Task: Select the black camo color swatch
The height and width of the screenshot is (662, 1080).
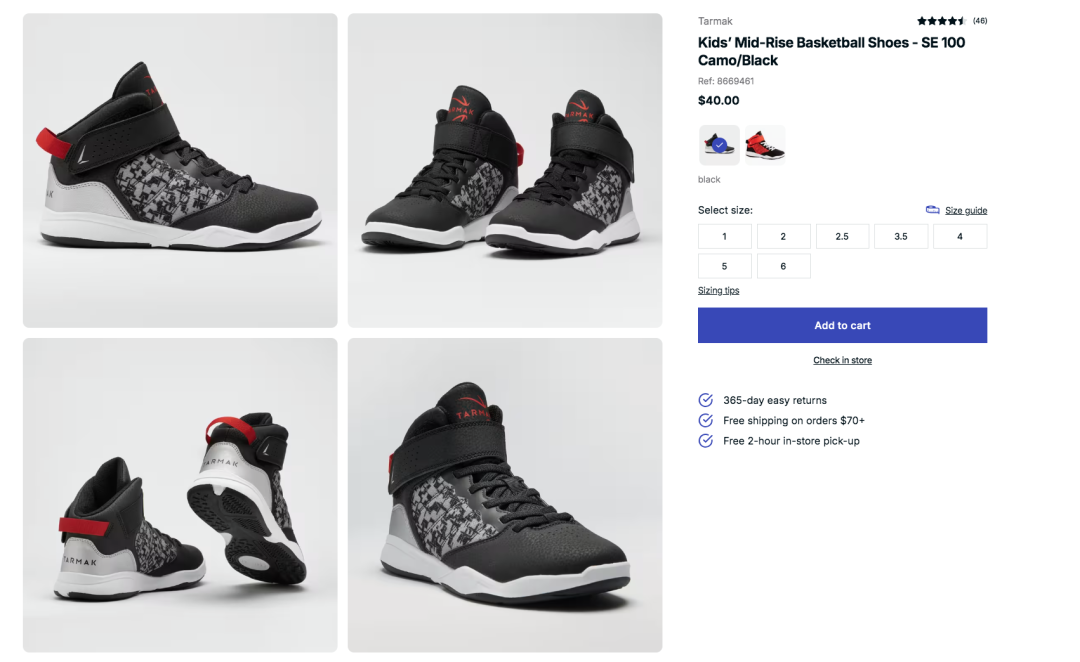Action: (719, 145)
